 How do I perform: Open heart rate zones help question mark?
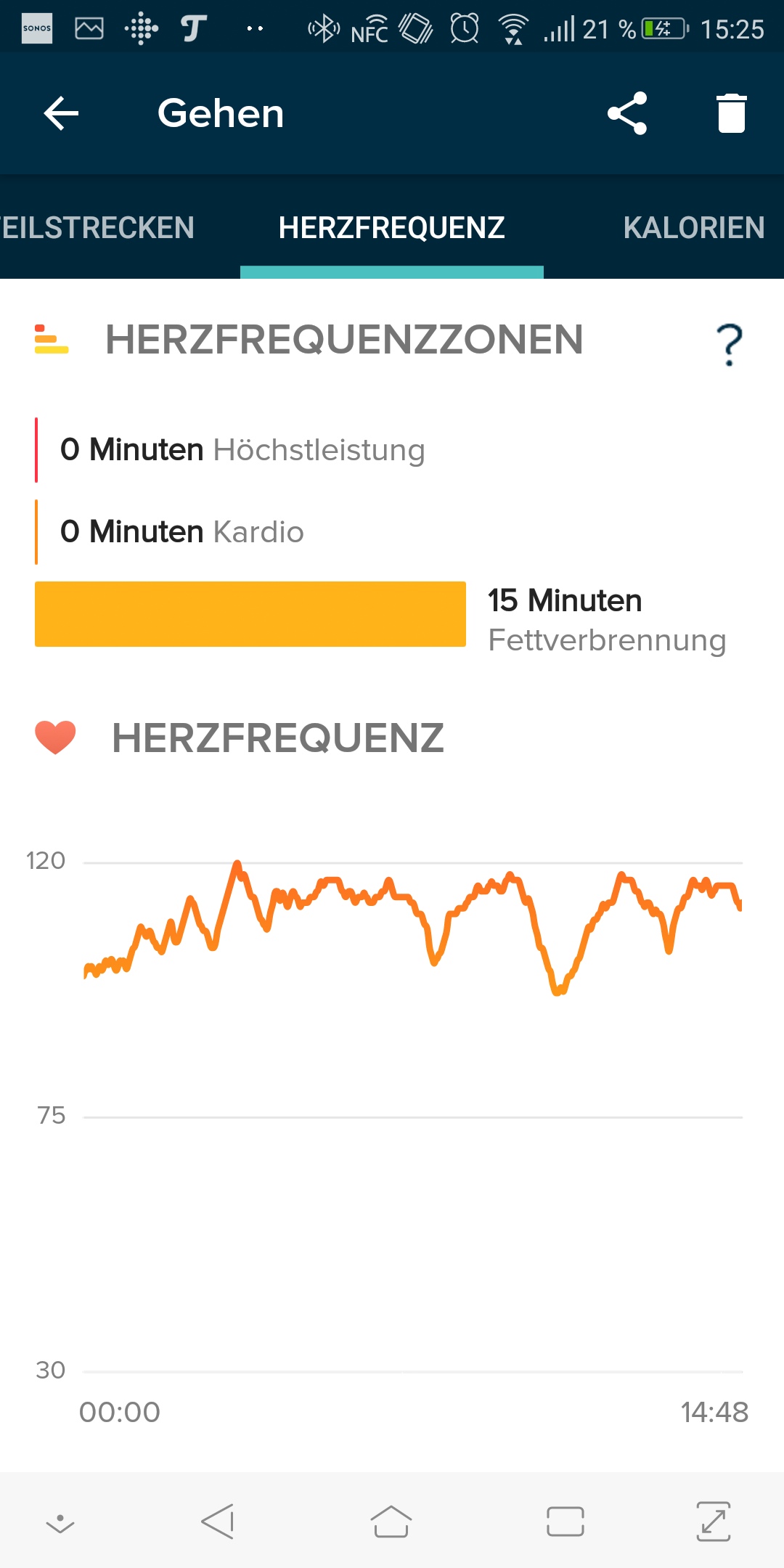[729, 344]
